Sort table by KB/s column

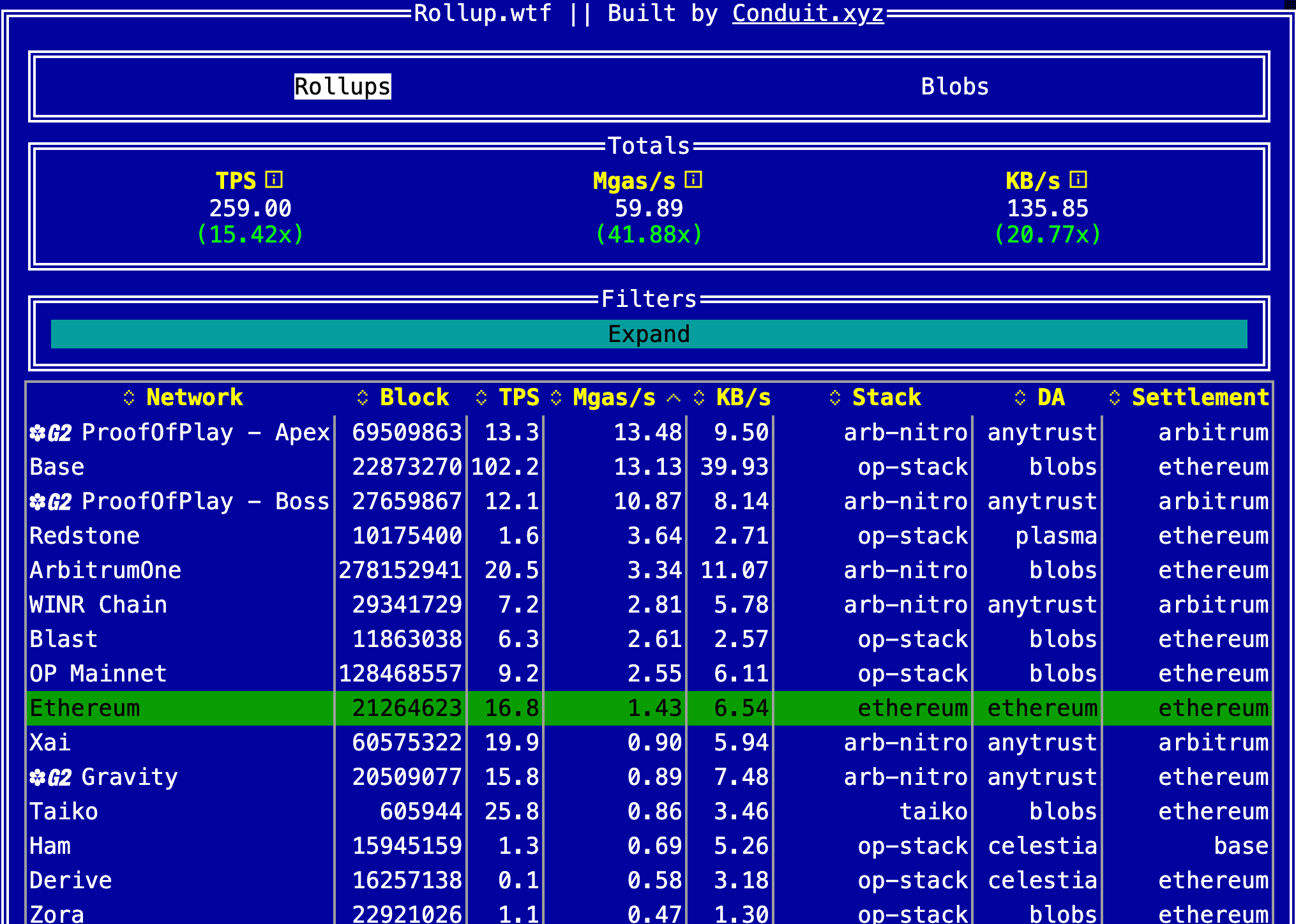click(x=732, y=398)
